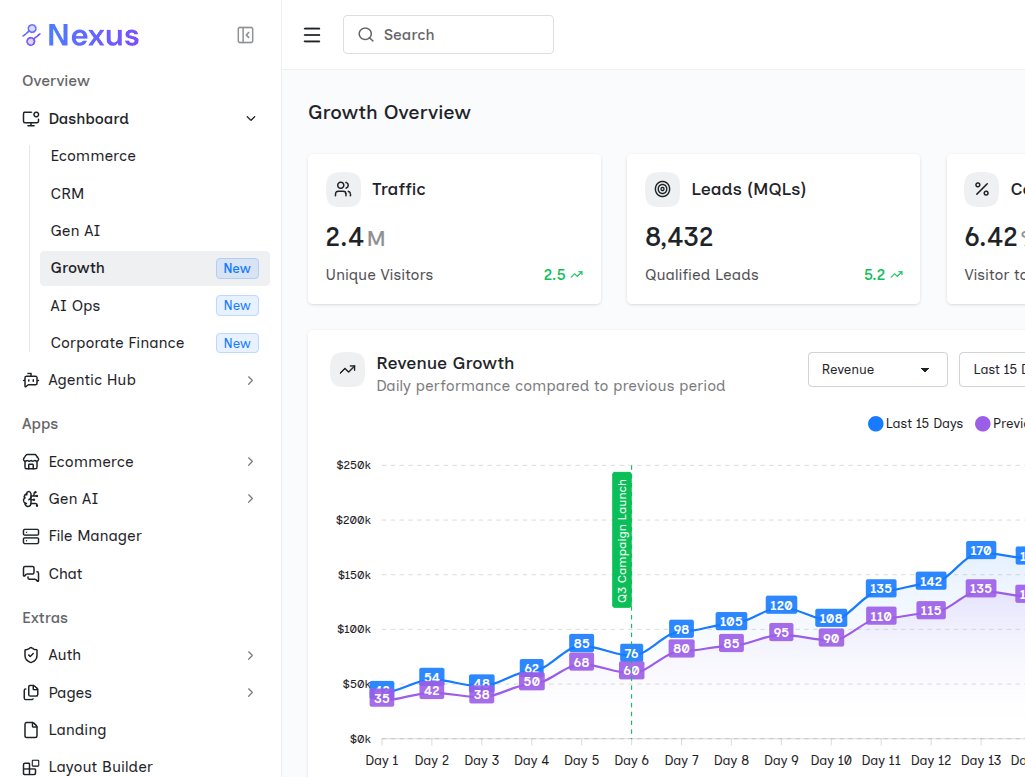This screenshot has height=777, width=1025.
Task: Toggle the purple Previous period legend series
Action: pyautogui.click(x=1000, y=423)
